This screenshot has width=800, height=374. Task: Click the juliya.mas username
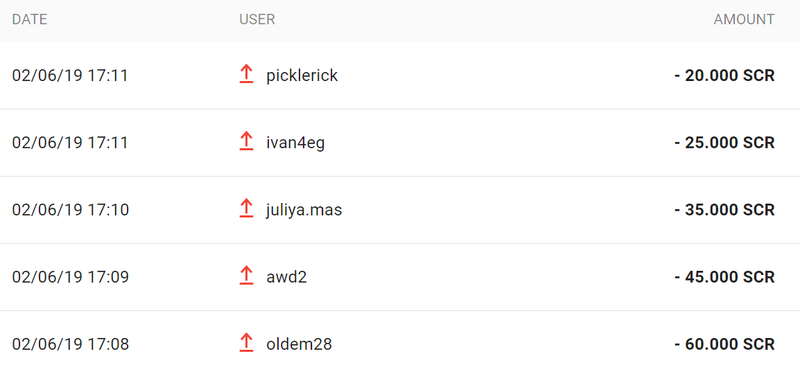click(304, 210)
